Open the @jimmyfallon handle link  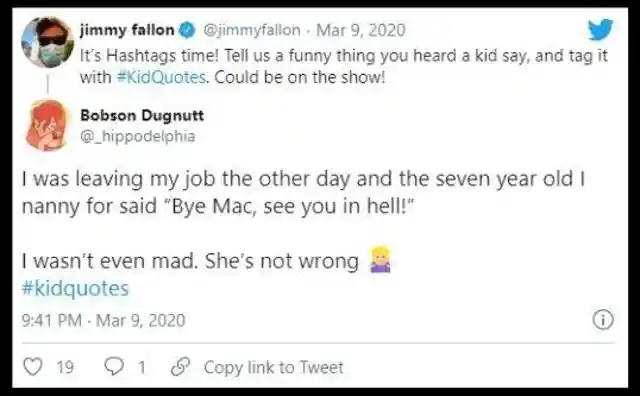(x=251, y=30)
